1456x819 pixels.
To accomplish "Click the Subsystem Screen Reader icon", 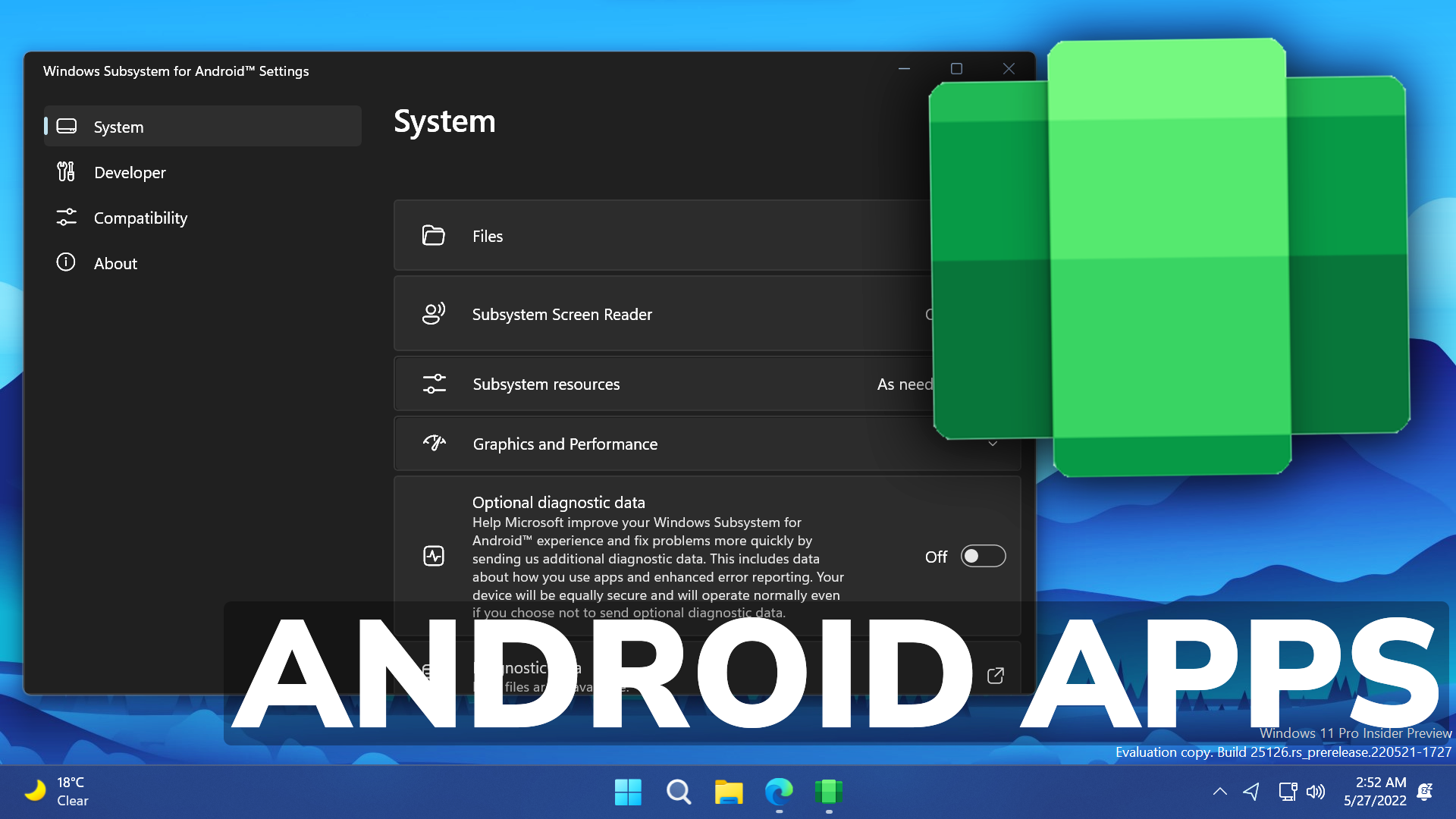I will [433, 313].
